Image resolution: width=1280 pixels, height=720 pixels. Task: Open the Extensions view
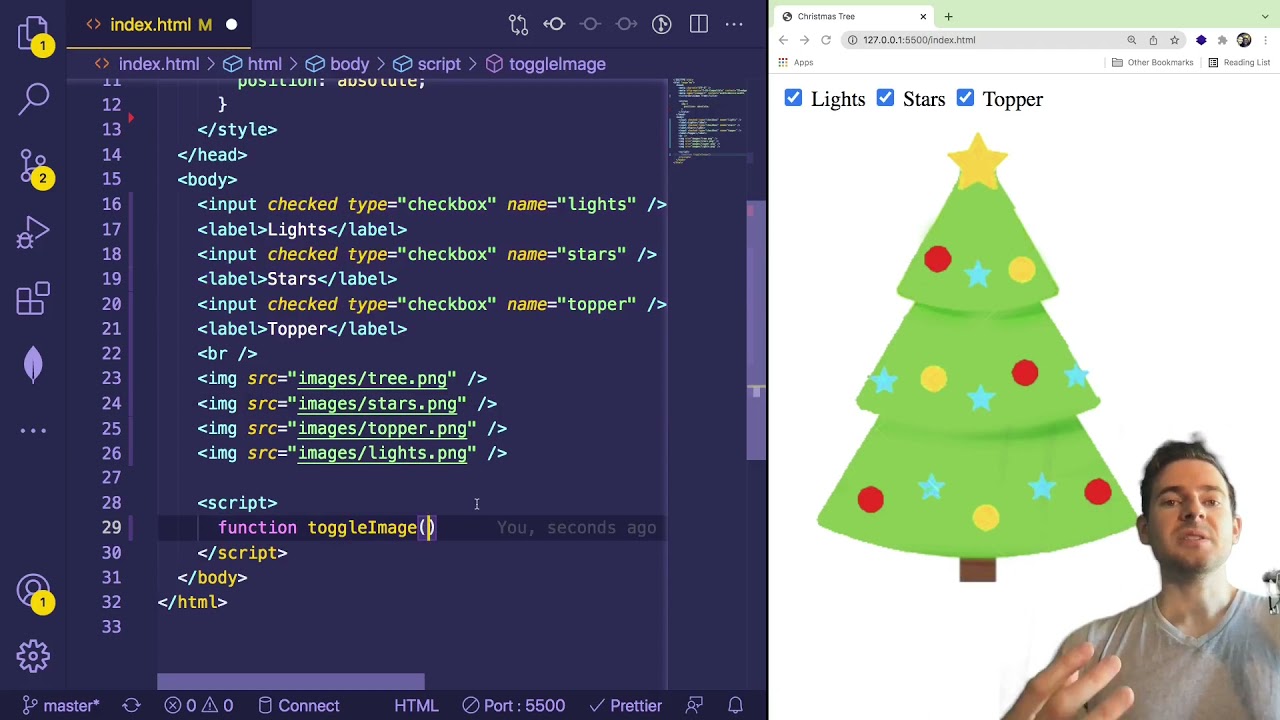33,299
